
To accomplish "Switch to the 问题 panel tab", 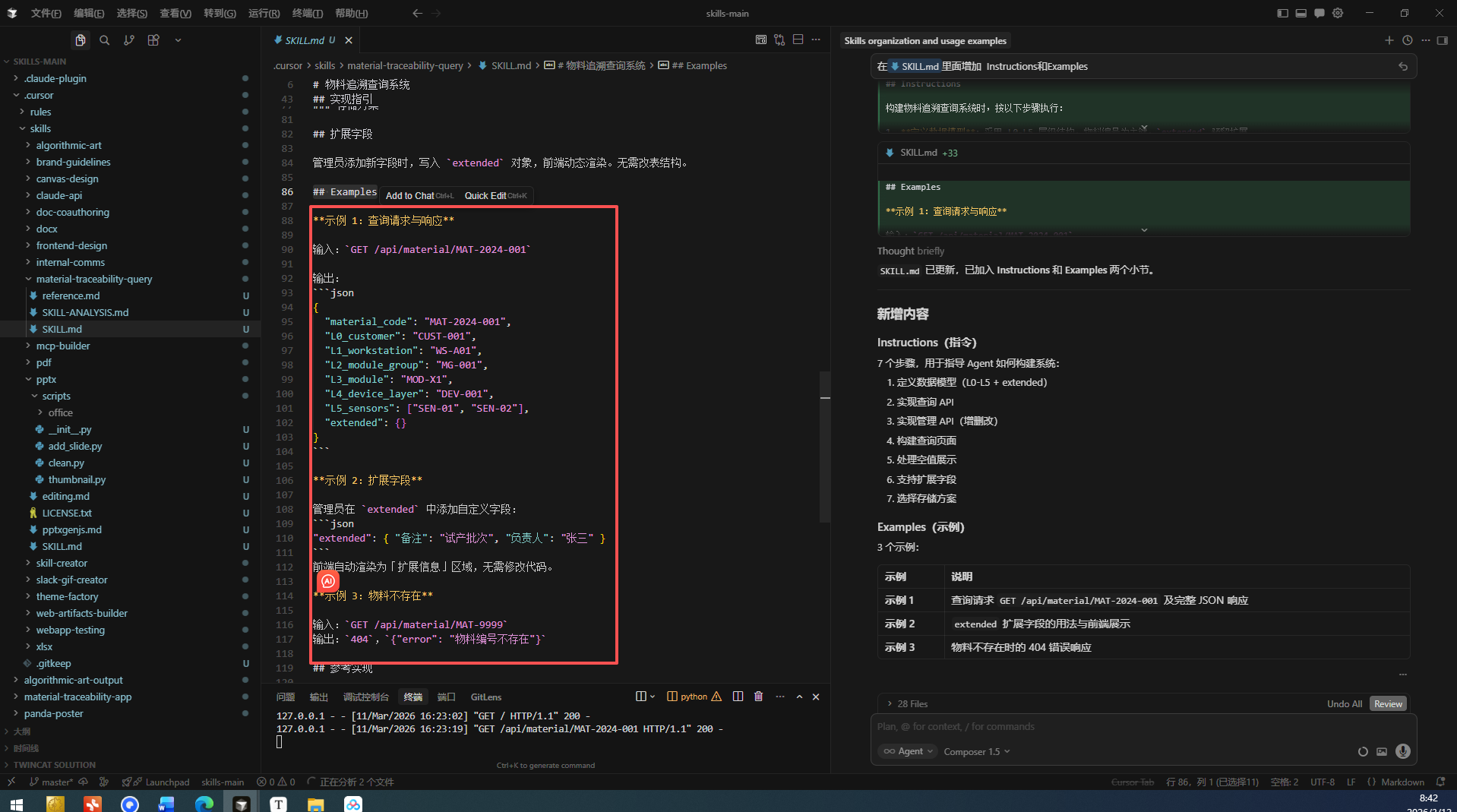I will [x=286, y=697].
